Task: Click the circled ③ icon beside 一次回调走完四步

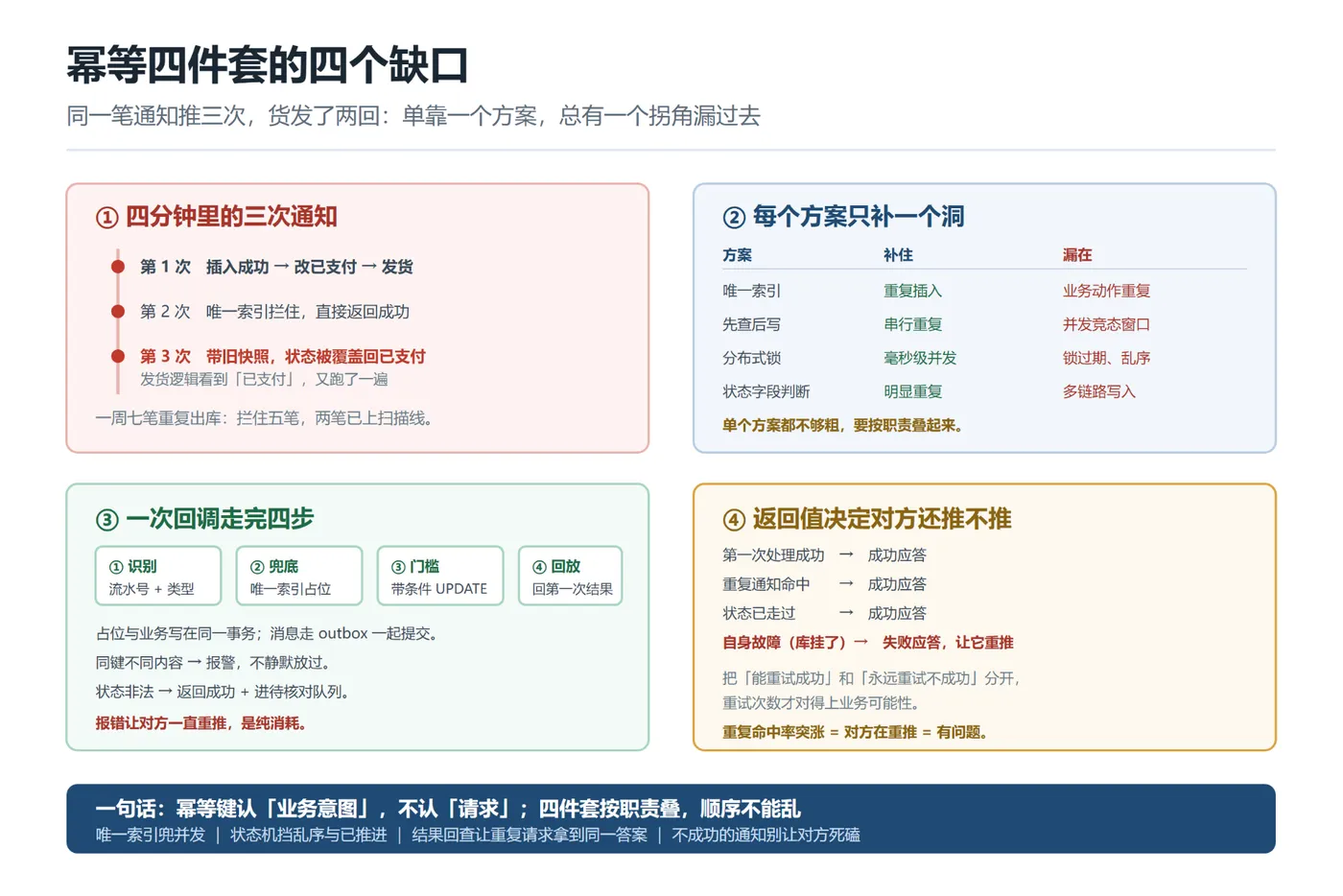Action: pyautogui.click(x=106, y=520)
